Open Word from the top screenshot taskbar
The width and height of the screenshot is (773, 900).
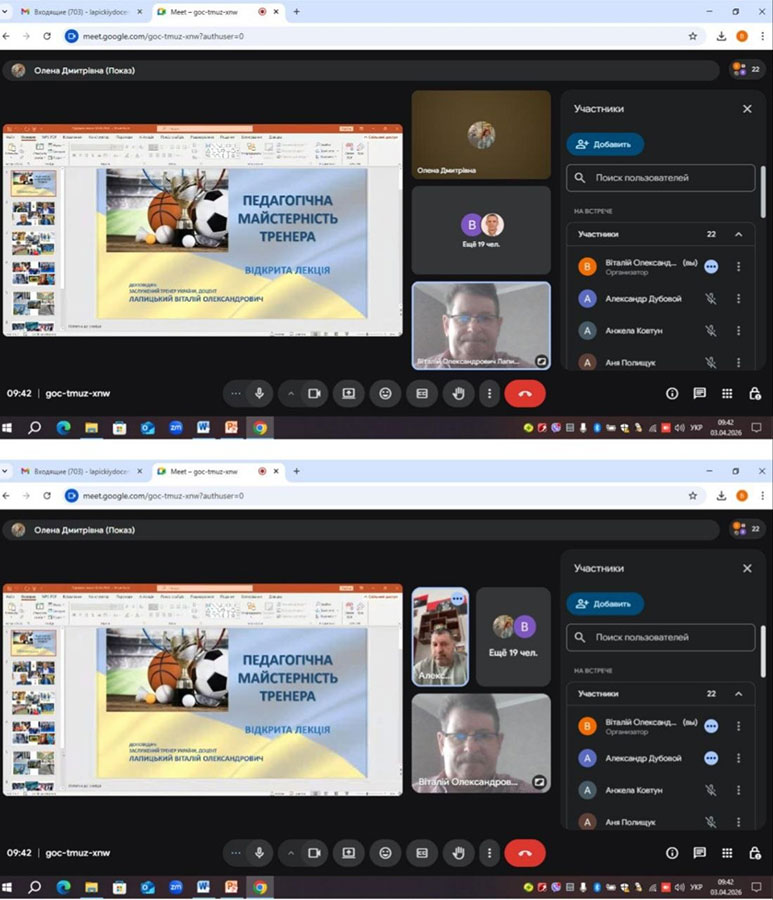point(203,428)
